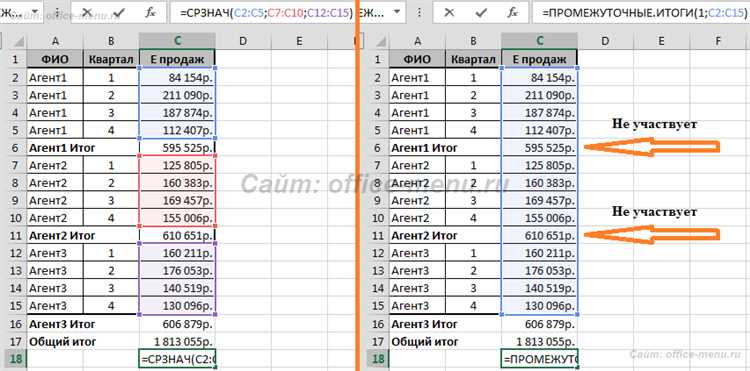Click cell 176 053р. in СРЗНАЧ sheet
The width and height of the screenshot is (750, 371).
tap(177, 271)
